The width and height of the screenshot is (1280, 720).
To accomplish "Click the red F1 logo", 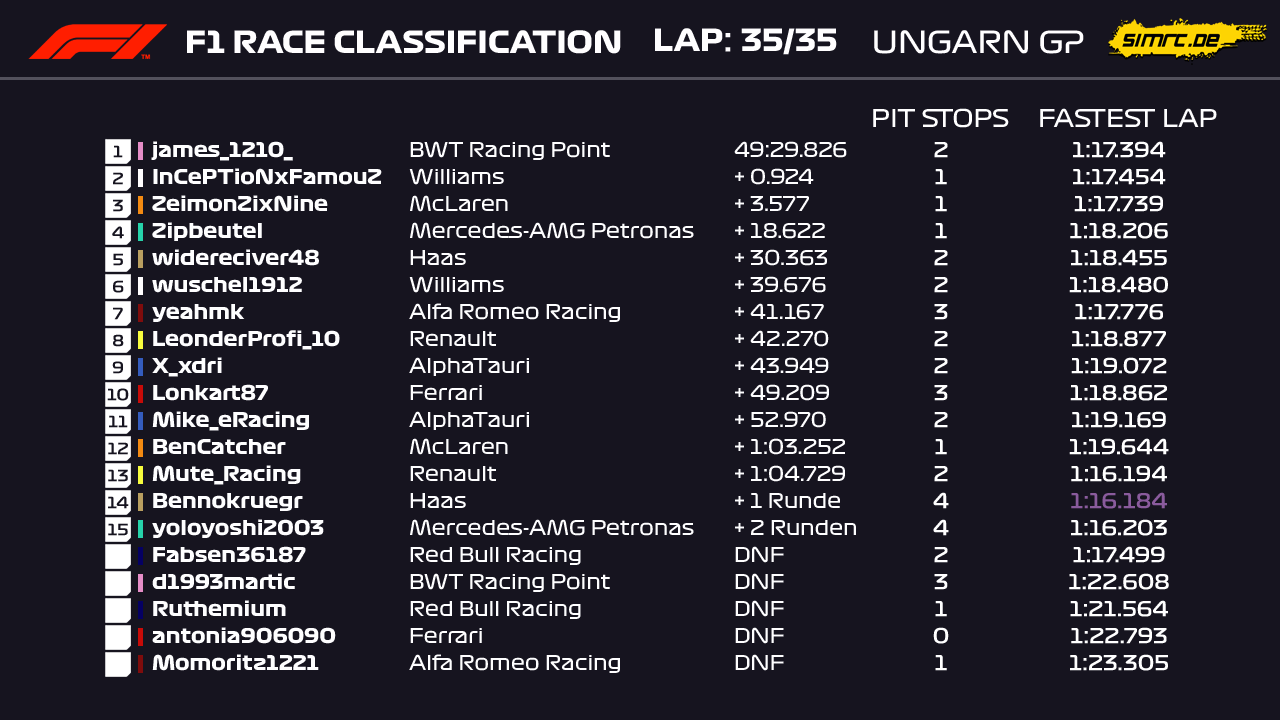I will (98, 42).
